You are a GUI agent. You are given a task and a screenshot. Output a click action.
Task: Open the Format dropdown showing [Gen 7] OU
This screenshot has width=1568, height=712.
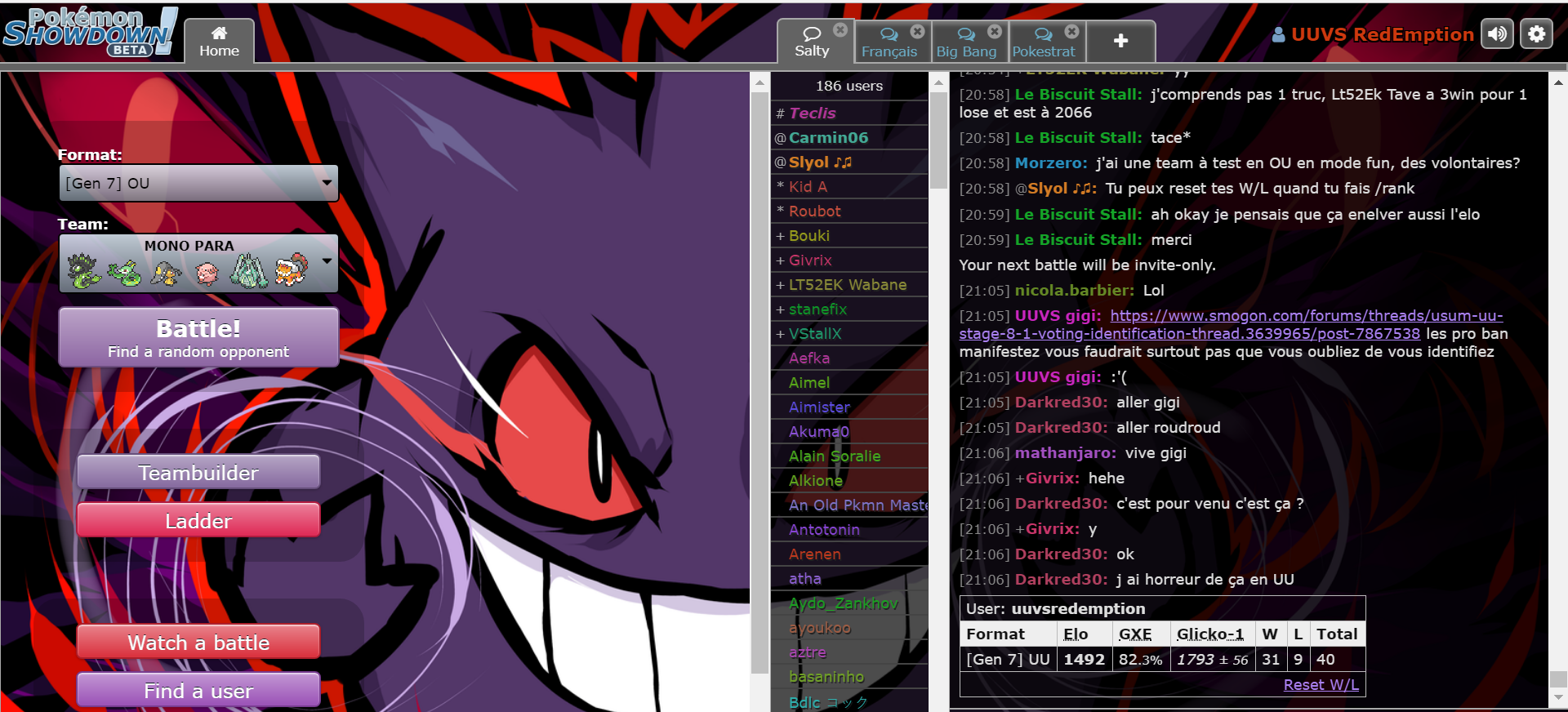[198, 183]
